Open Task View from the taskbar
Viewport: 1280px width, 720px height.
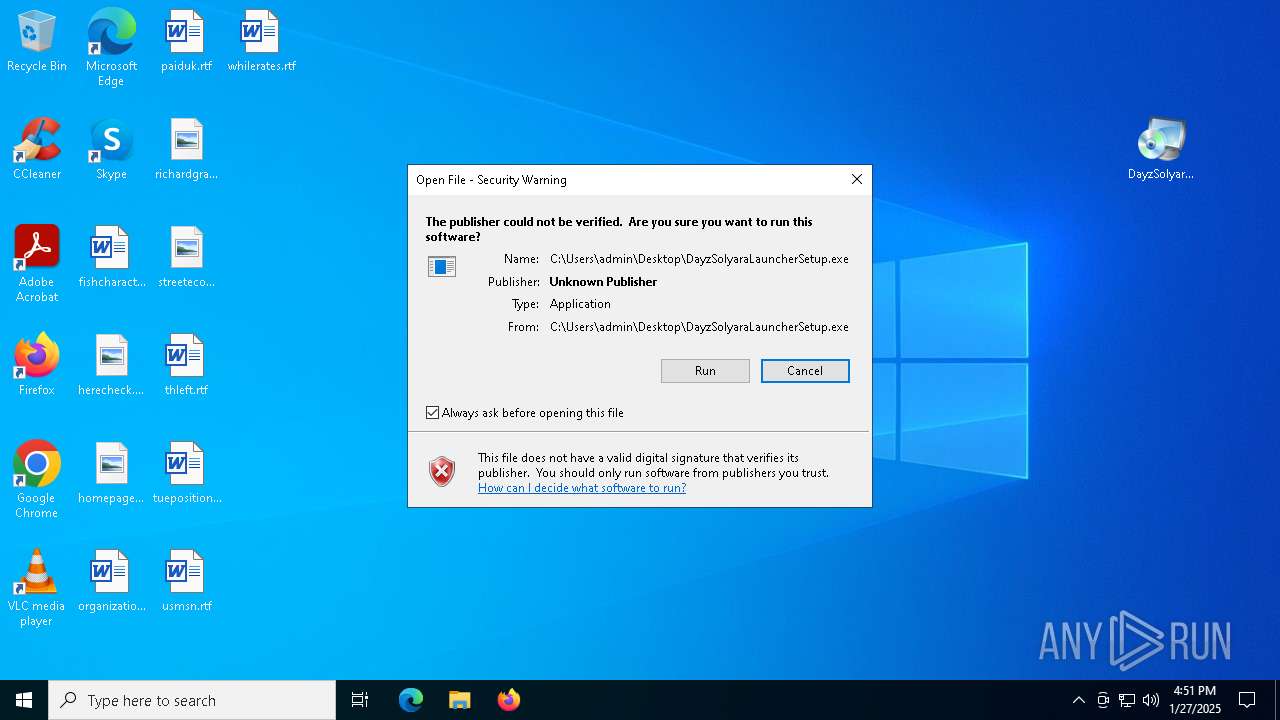[x=360, y=700]
